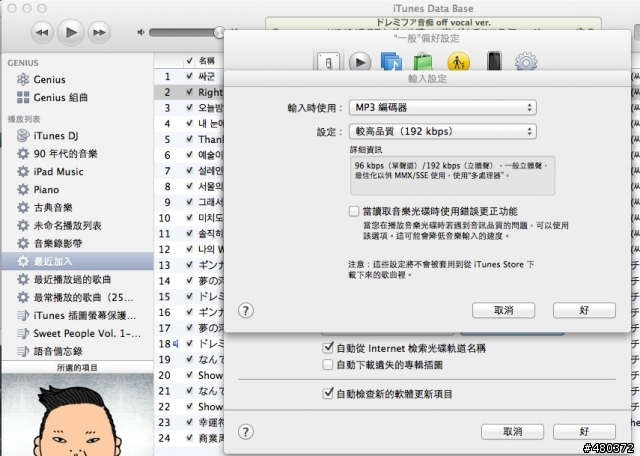Open the 音樂錄影帶 playlist
The height and width of the screenshot is (456, 640).
coord(78,243)
